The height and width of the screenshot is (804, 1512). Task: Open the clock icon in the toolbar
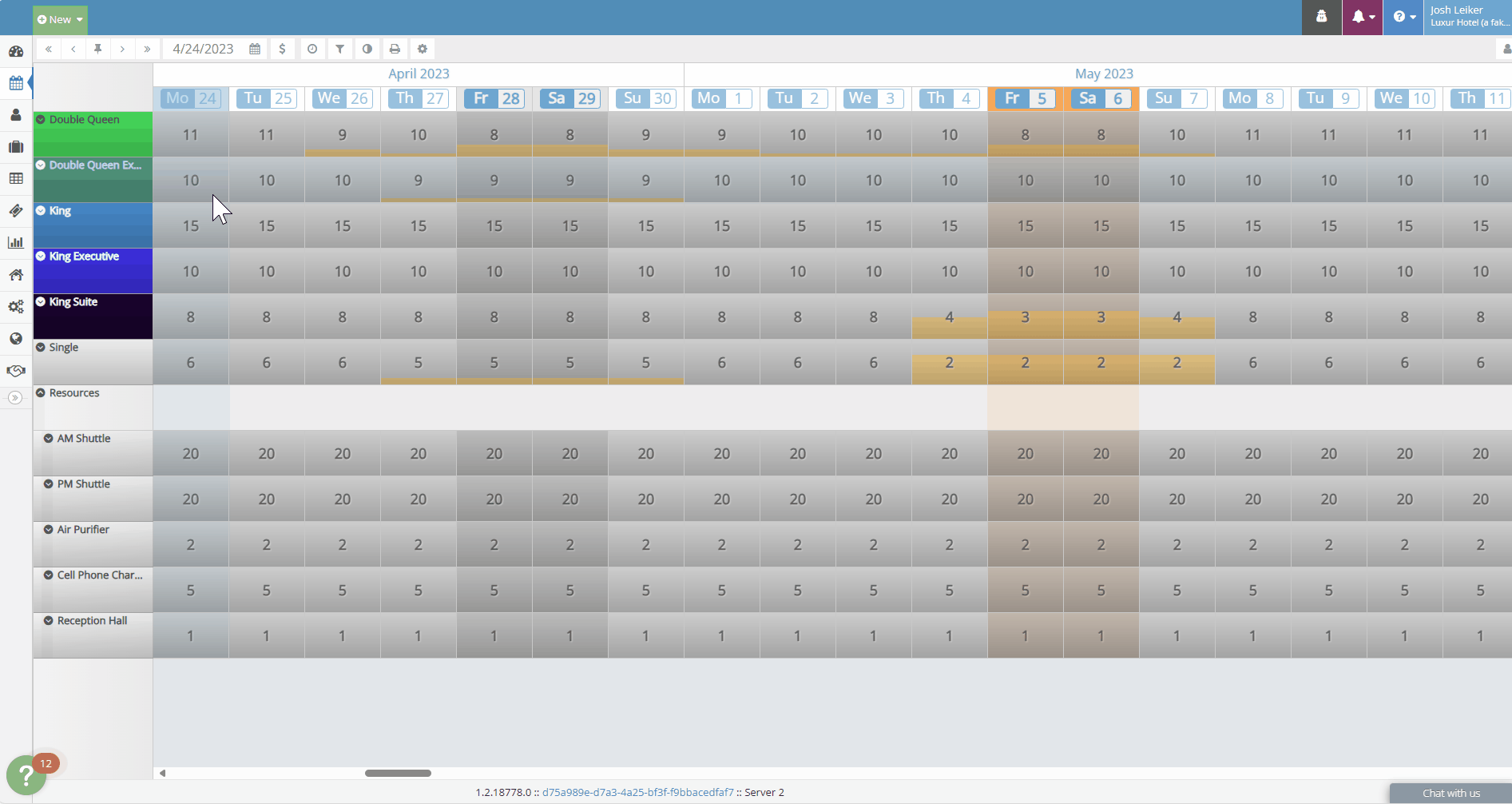click(312, 49)
